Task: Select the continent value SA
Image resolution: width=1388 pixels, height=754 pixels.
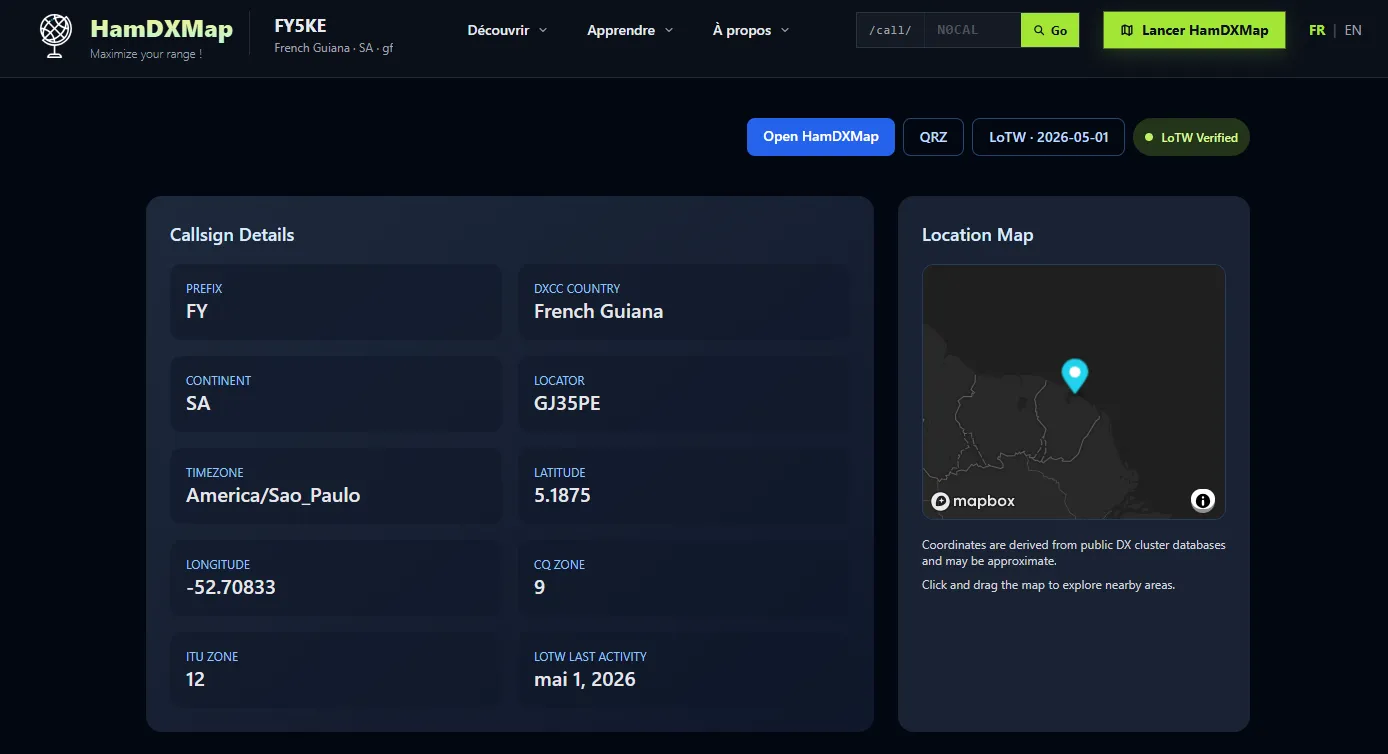Action: point(198,403)
